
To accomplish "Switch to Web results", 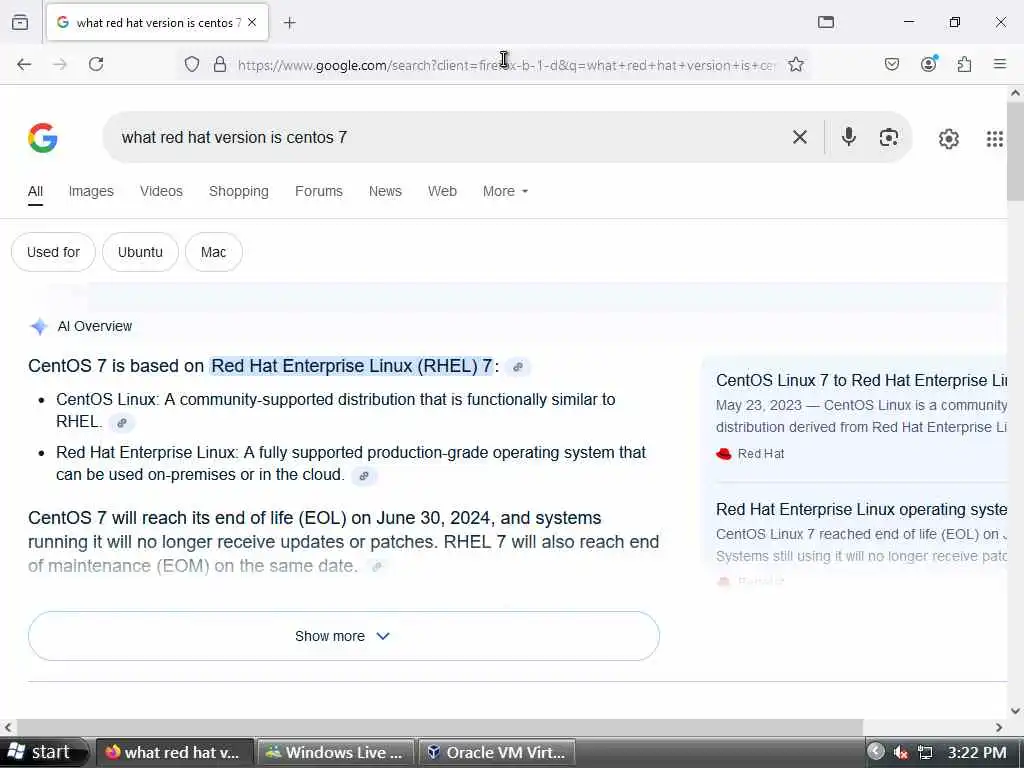I will (442, 191).
